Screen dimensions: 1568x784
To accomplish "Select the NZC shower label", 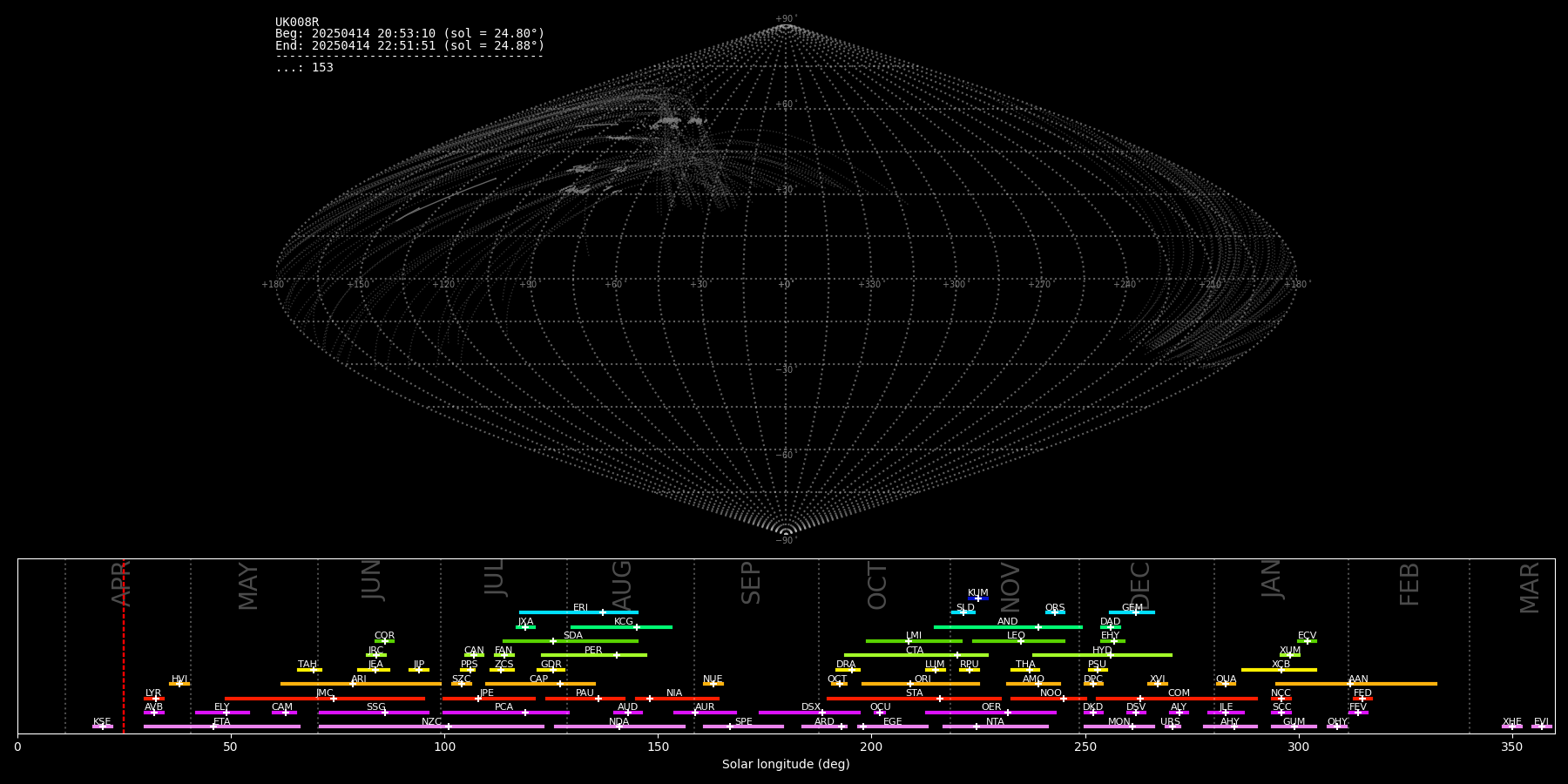I will [432, 722].
